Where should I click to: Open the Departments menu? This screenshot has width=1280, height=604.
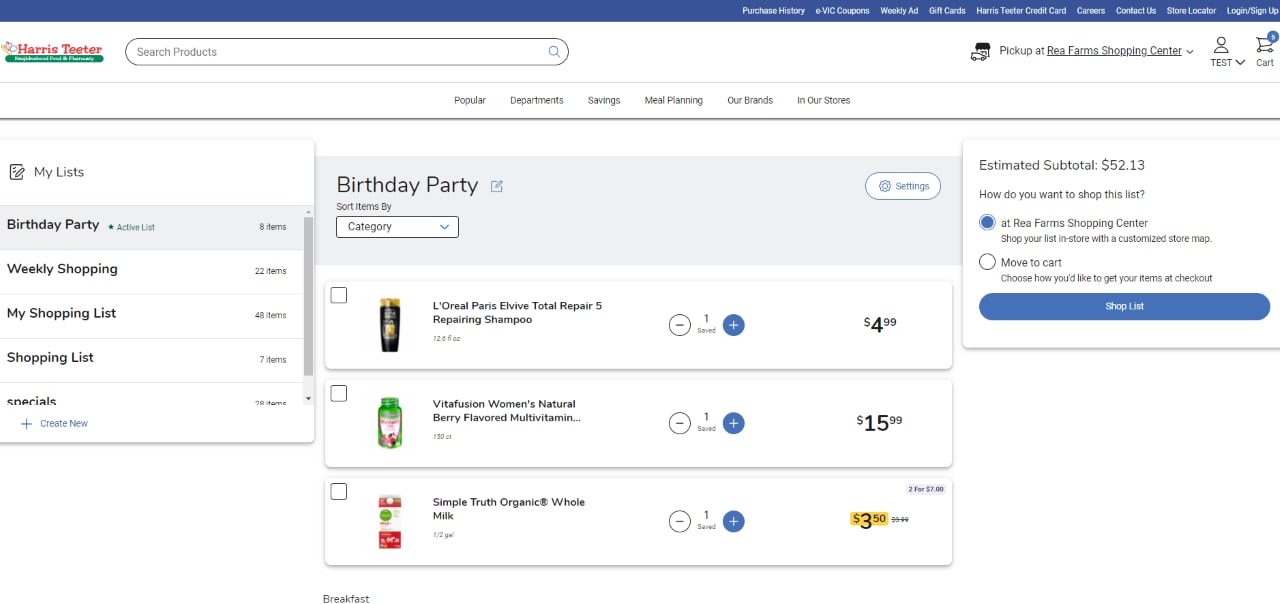click(537, 100)
